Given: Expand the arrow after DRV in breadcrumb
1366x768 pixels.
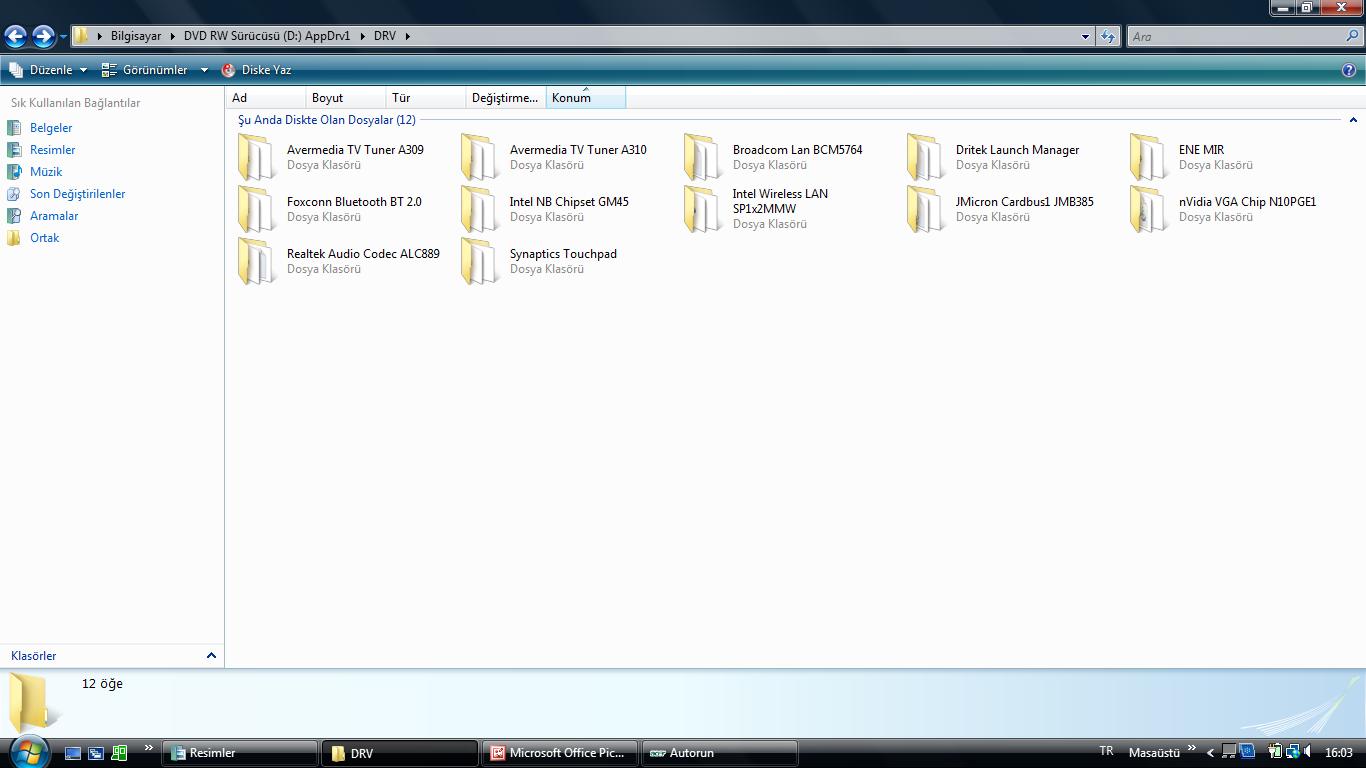Looking at the screenshot, I should point(408,36).
